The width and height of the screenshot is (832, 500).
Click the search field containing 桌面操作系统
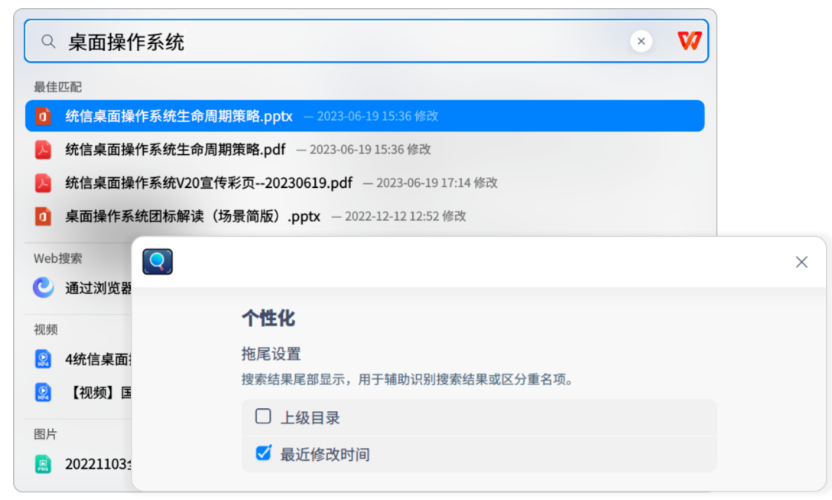(x=366, y=41)
